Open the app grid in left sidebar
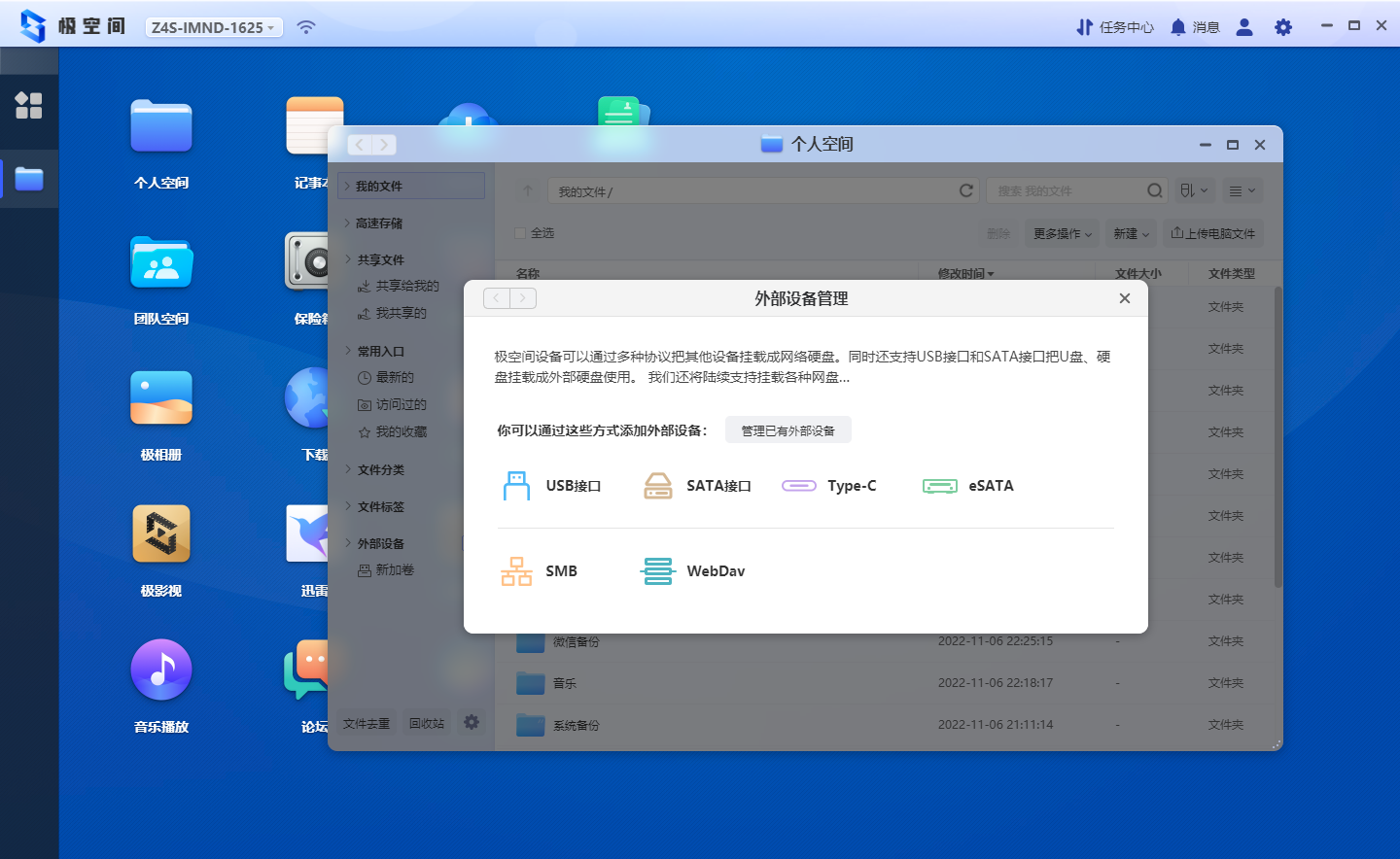Viewport: 1400px width, 859px height. (x=29, y=105)
